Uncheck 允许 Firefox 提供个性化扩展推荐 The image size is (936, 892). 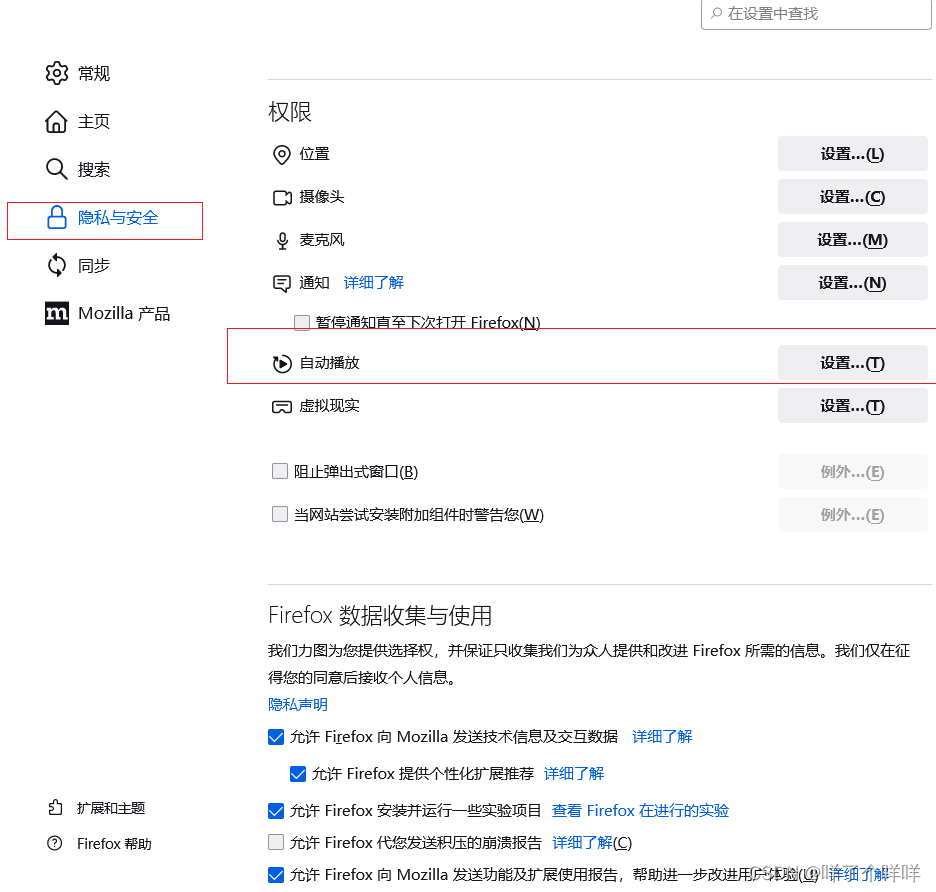coord(298,774)
